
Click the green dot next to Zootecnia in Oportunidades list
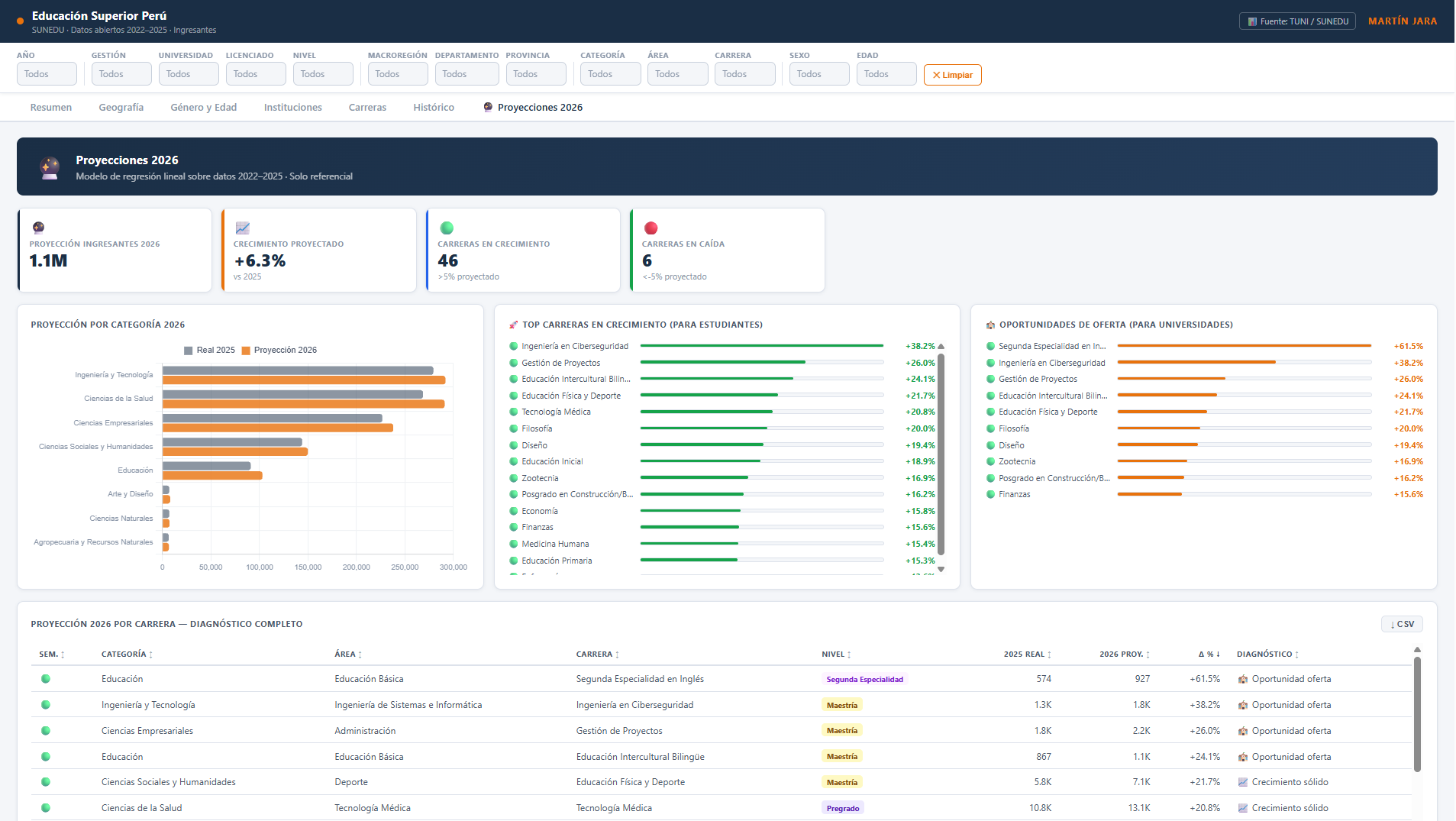click(990, 461)
